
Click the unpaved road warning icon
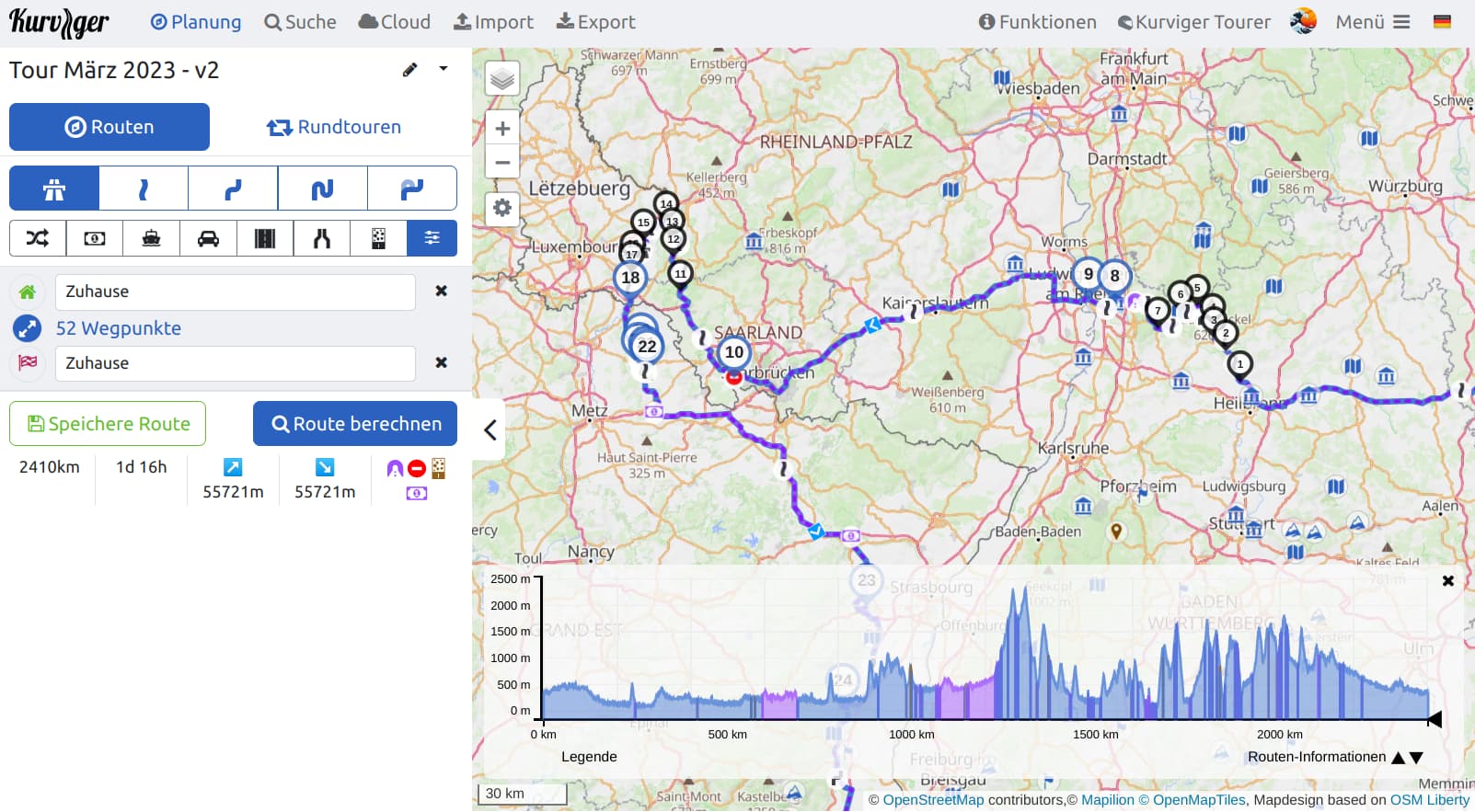tap(438, 469)
